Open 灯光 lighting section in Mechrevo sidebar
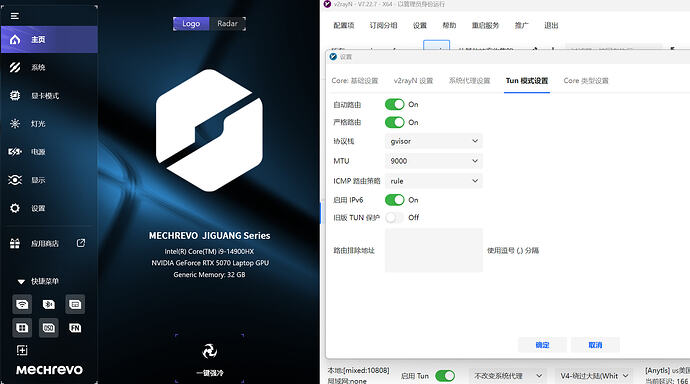 pyautogui.click(x=49, y=124)
